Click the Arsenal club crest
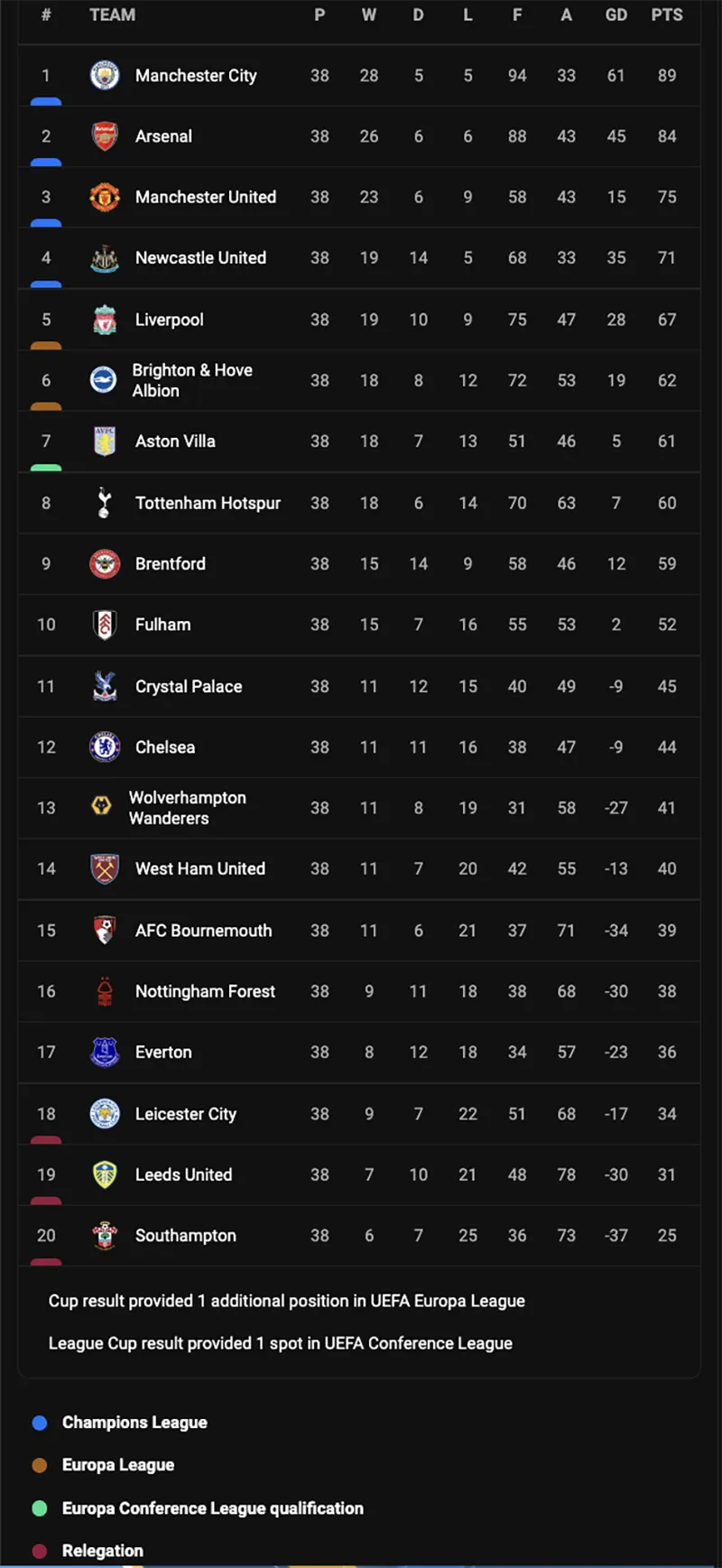722x1568 pixels. (105, 136)
